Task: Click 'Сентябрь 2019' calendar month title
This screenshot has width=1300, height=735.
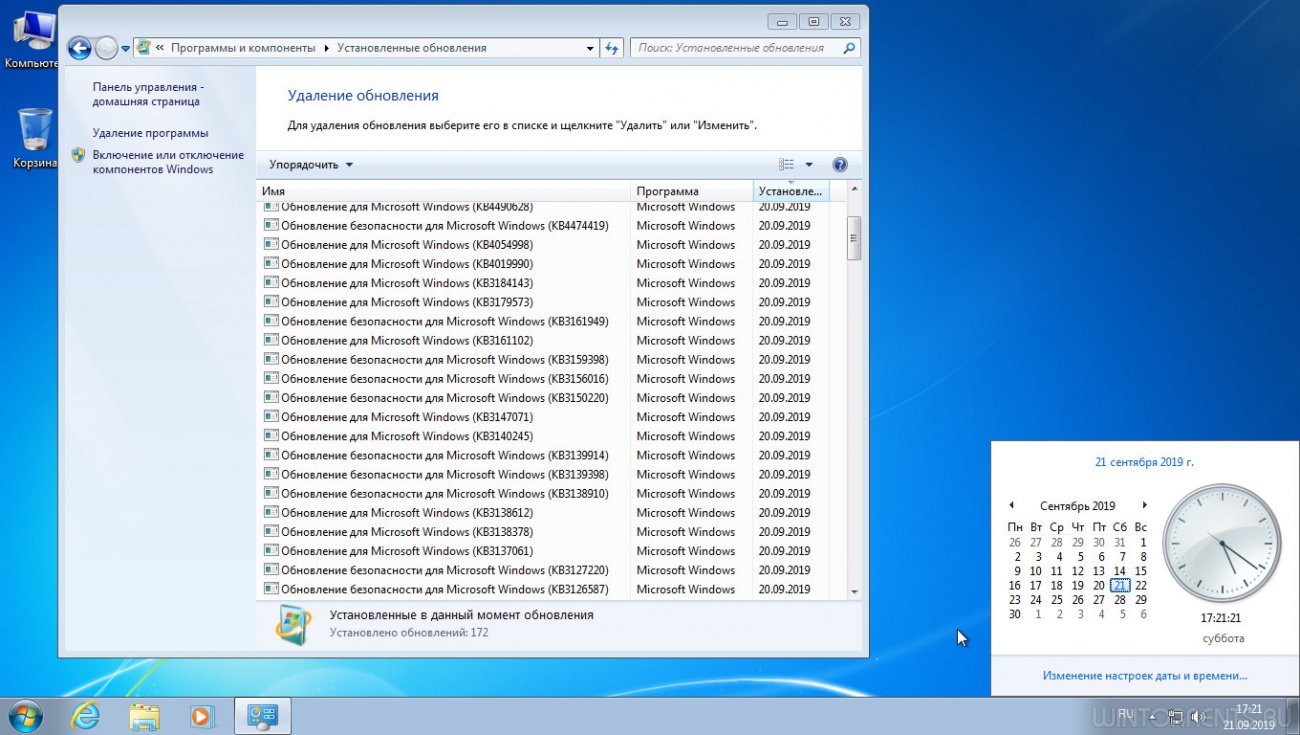Action: pos(1077,506)
